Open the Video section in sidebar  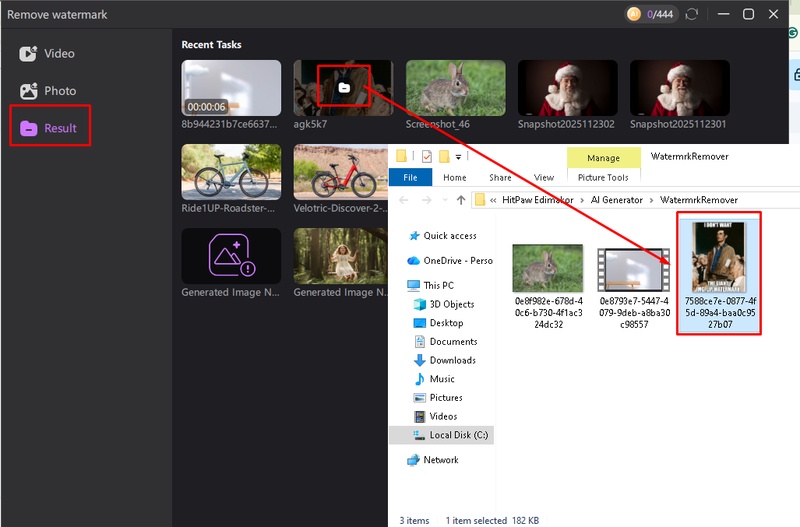coord(47,54)
